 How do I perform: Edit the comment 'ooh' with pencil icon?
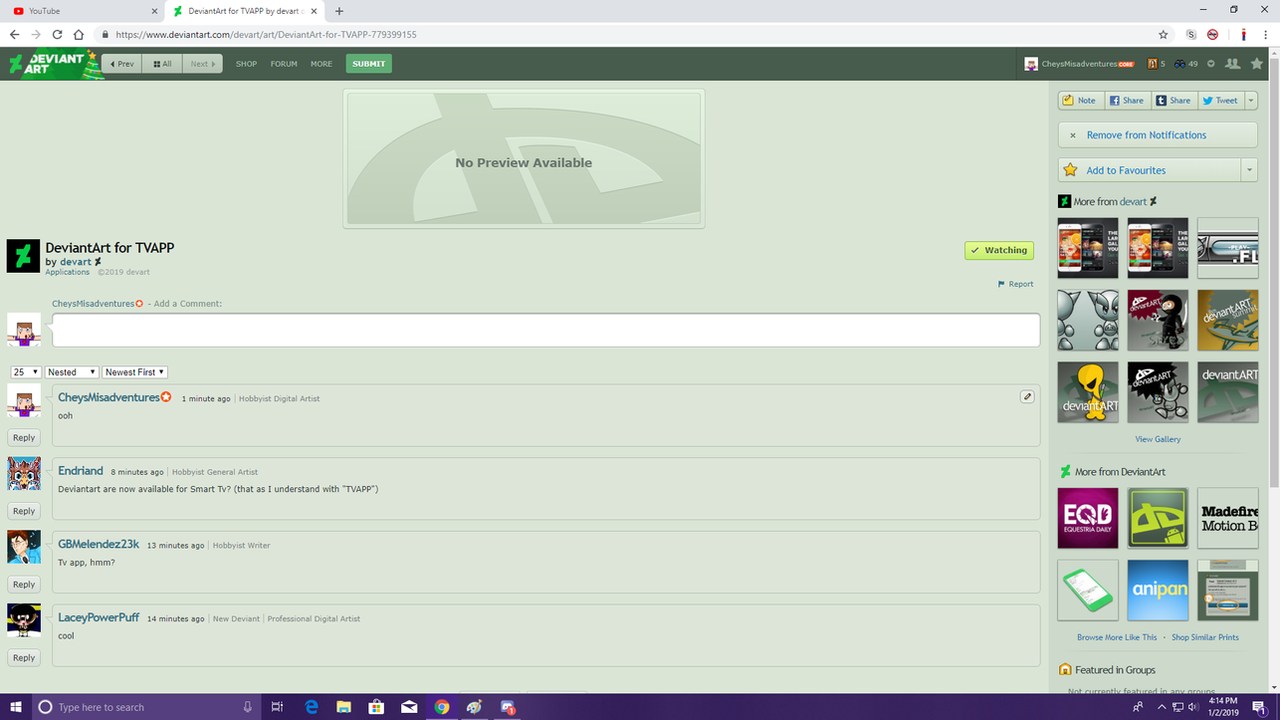click(1027, 396)
